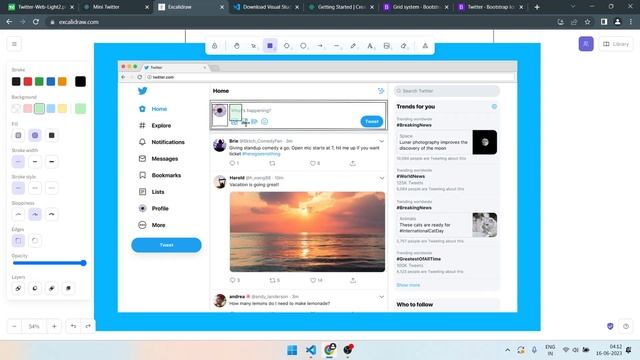Redo the last action
Image resolution: width=640 pixels, height=360 pixels.
pos(88,326)
